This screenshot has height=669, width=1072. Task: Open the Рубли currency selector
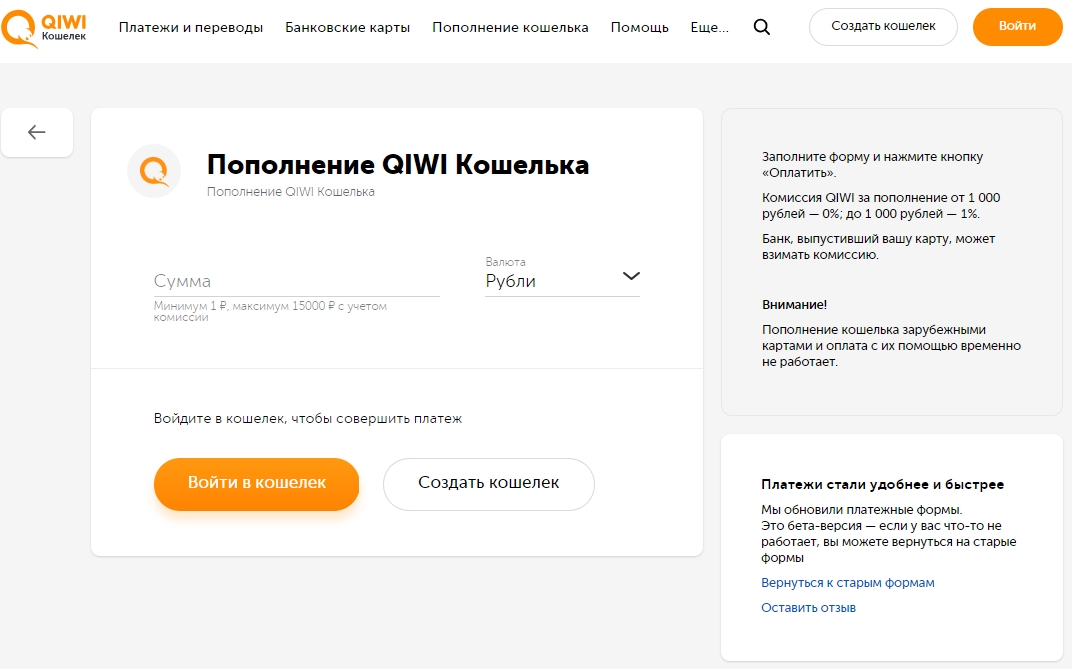[562, 281]
